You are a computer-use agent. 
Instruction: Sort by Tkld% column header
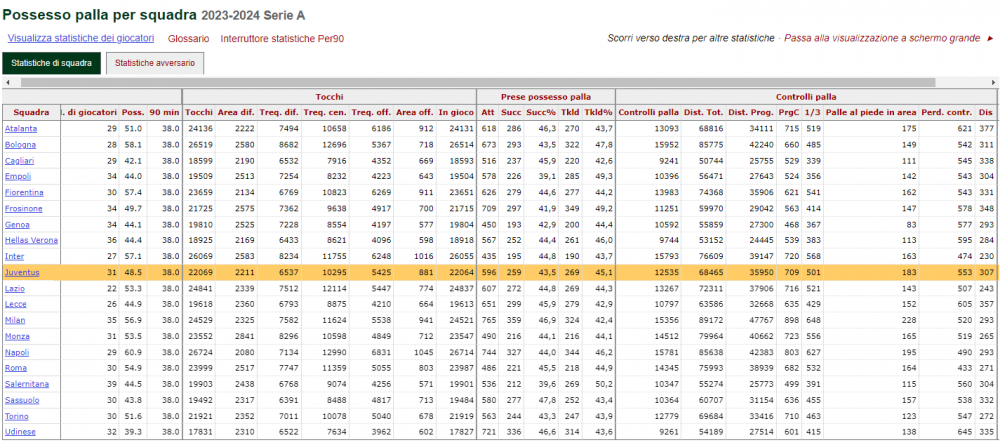click(598, 112)
